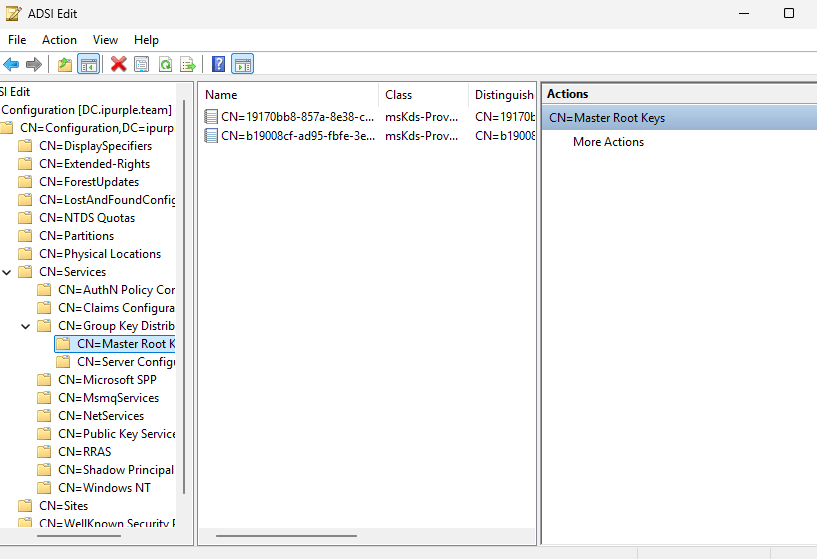Click the green Refresh icon
The width and height of the screenshot is (817, 559).
(165, 64)
